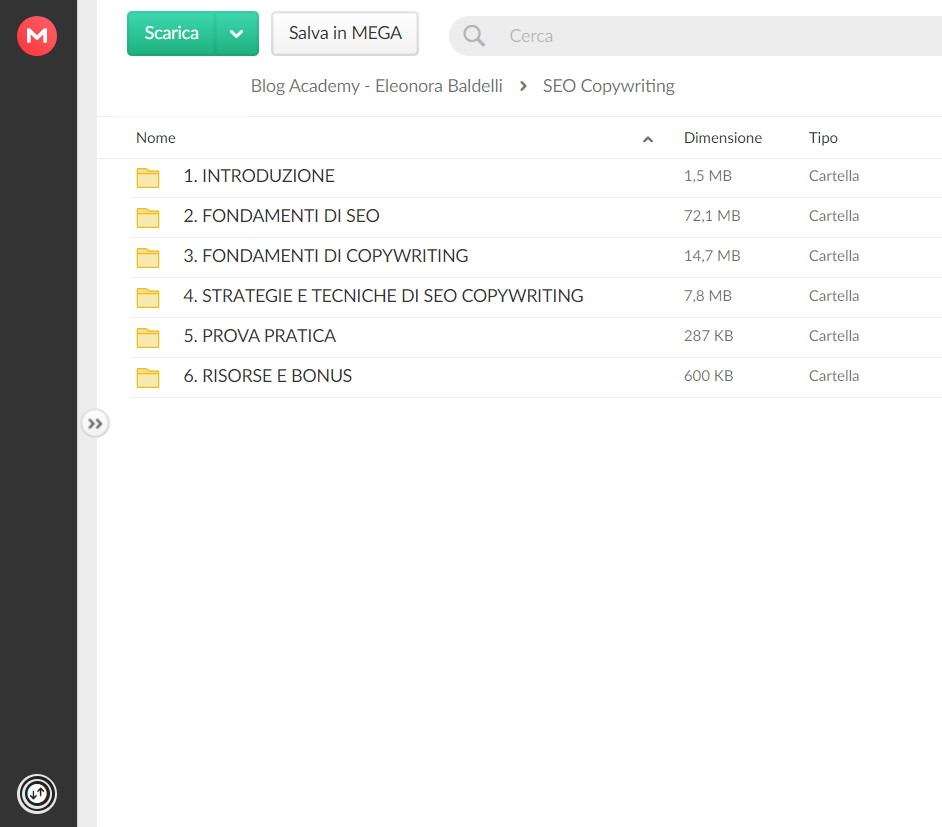Click the SEO Copywriting breadcrumb
Screen dimensions: 942x827
pos(609,86)
